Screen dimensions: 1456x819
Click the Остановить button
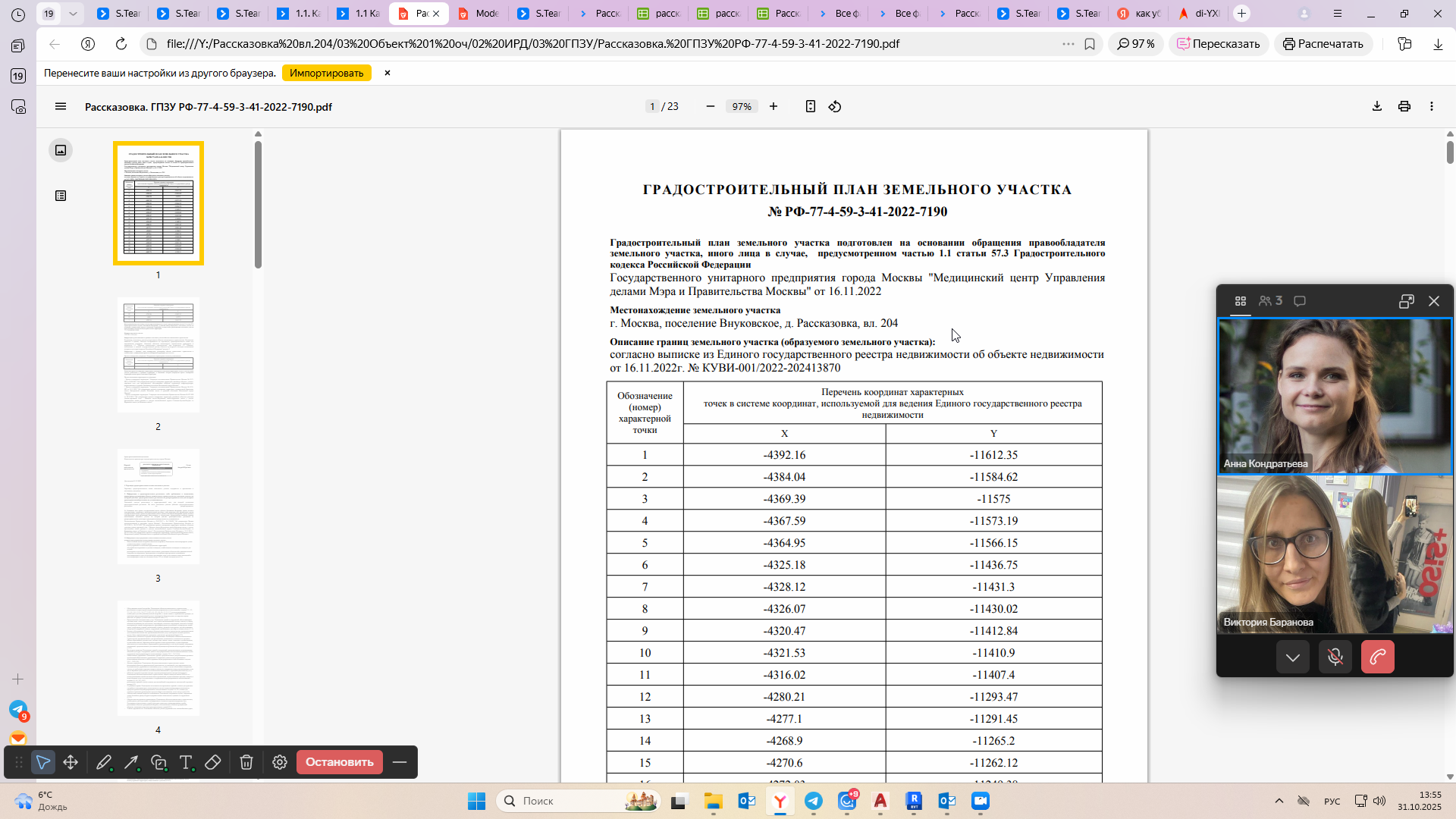(339, 762)
